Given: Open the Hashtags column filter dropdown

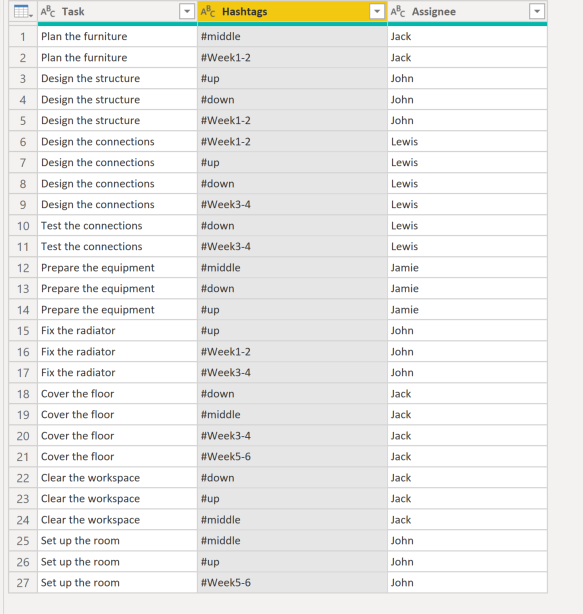Looking at the screenshot, I should pyautogui.click(x=377, y=11).
